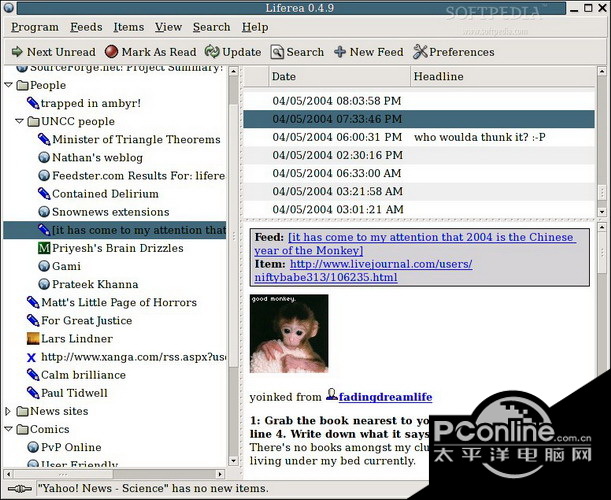This screenshot has height=500, width=611.
Task: Collapse the UNCC people folder
Action: pos(19,121)
